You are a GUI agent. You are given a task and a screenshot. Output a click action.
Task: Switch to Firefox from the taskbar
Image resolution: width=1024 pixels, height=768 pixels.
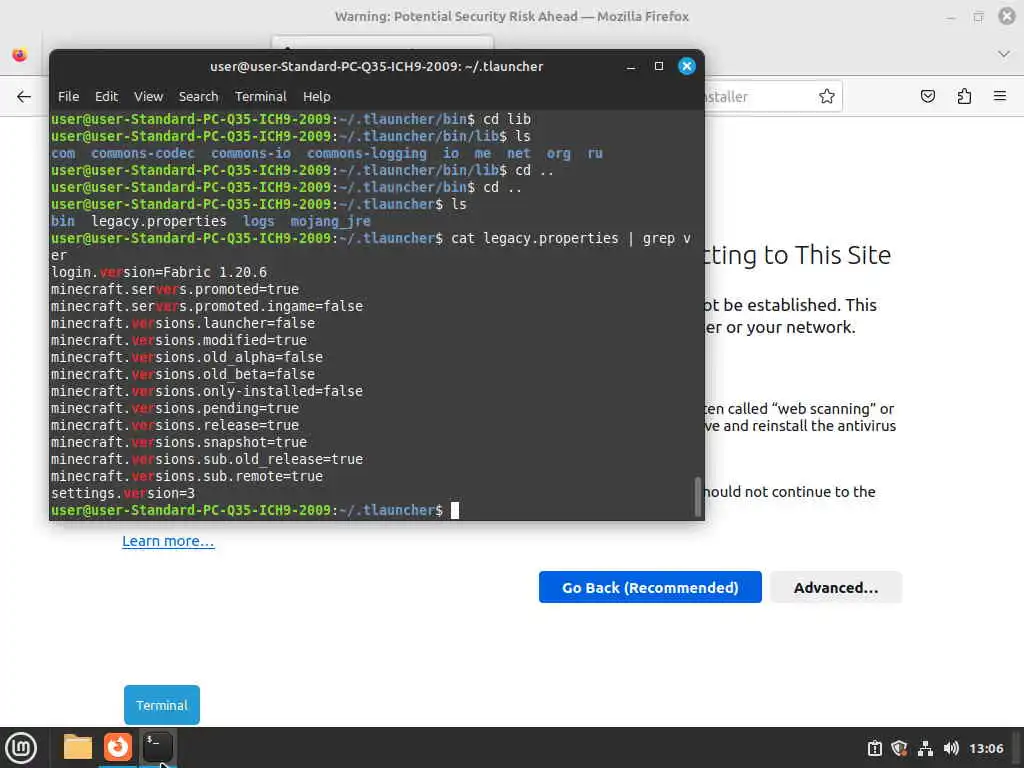[x=118, y=747]
